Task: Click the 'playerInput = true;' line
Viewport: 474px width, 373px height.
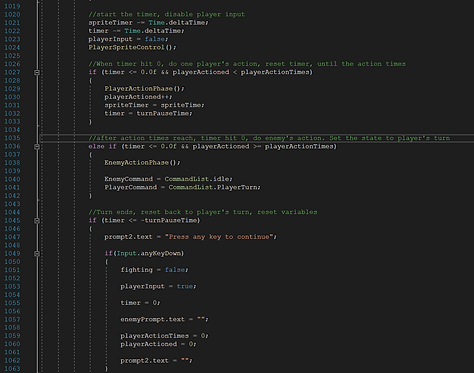Action: pyautogui.click(x=158, y=286)
